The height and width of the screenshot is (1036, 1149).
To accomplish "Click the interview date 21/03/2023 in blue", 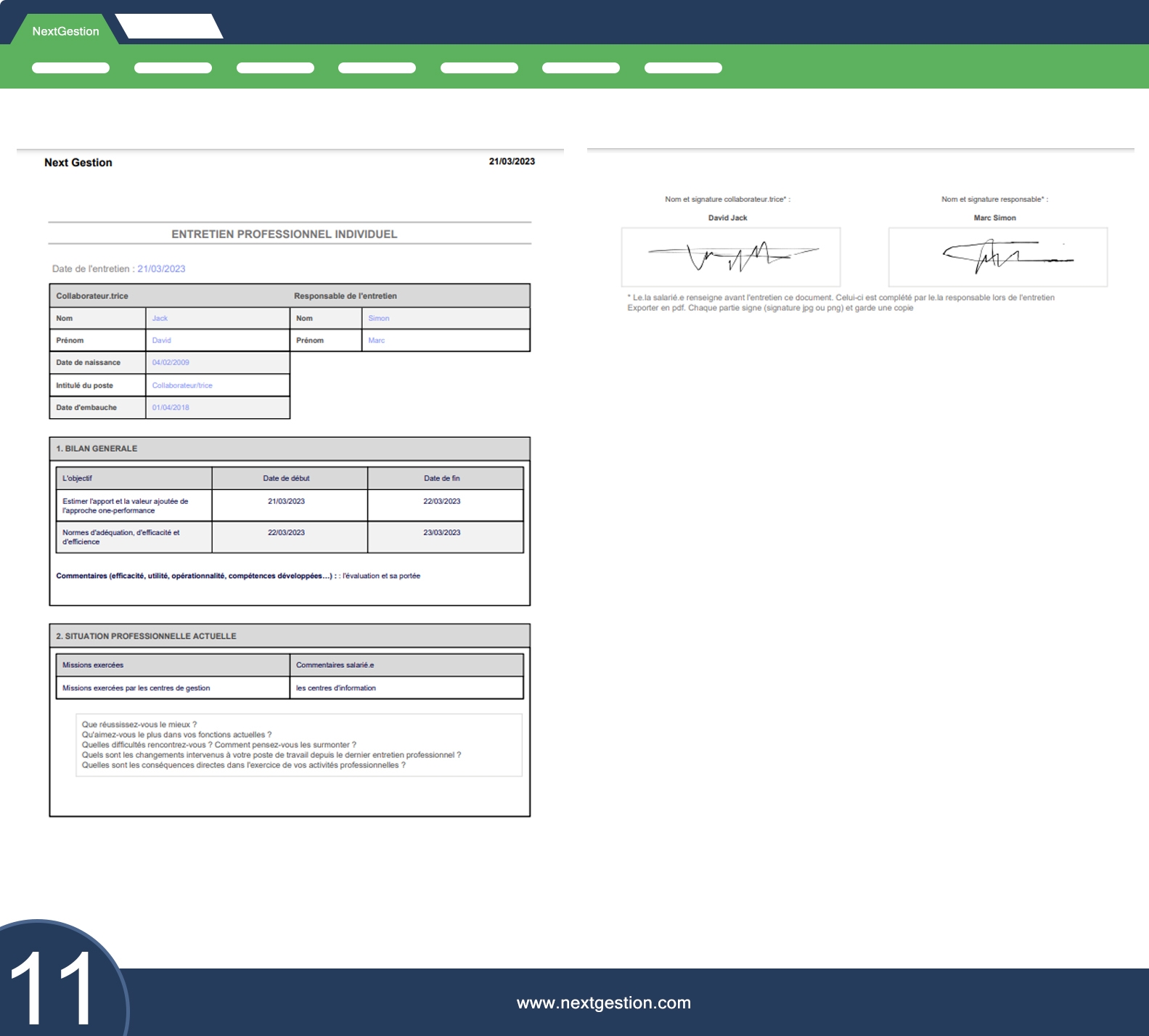I will coord(161,269).
